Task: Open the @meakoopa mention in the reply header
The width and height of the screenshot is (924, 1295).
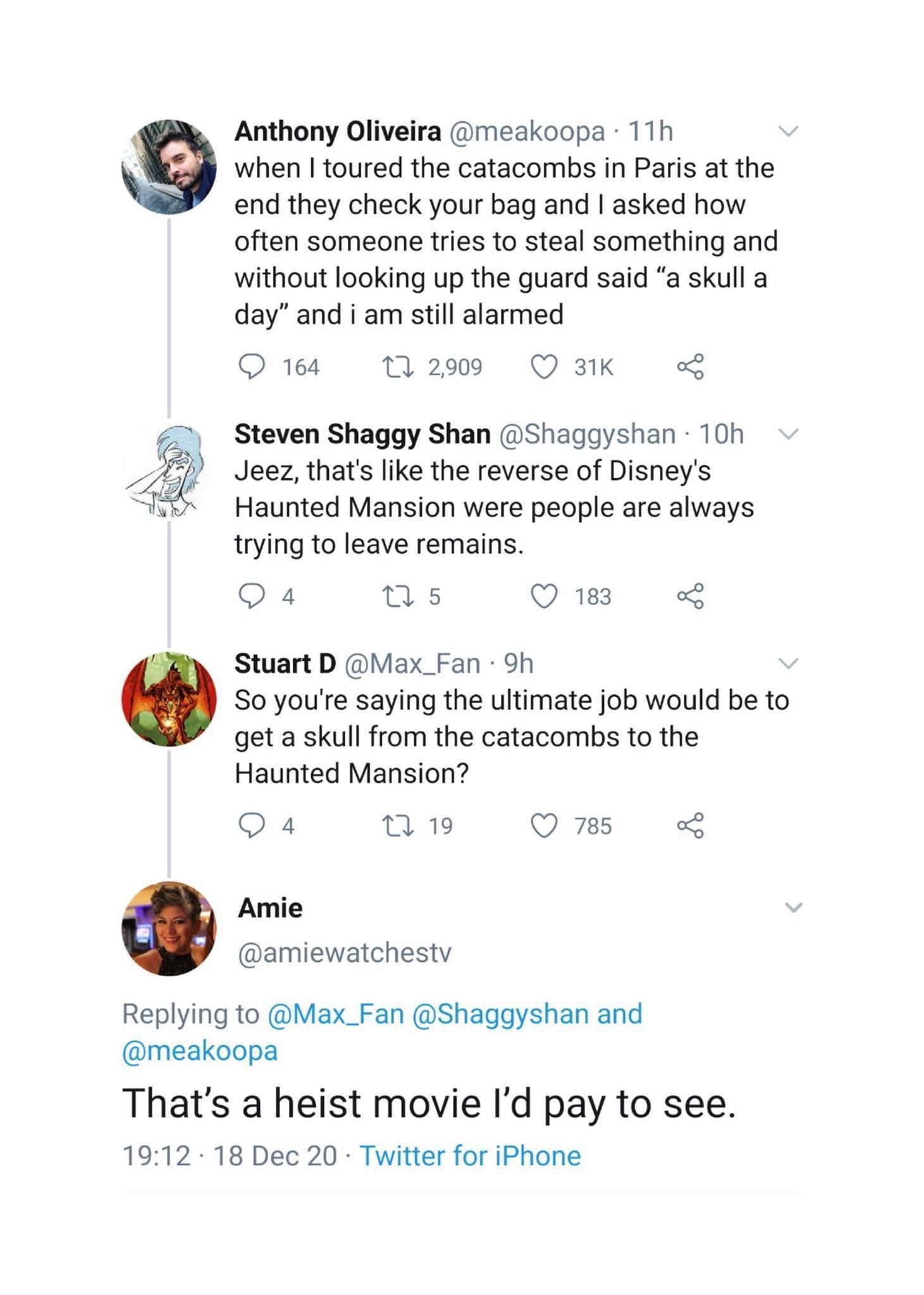Action: click(199, 1051)
